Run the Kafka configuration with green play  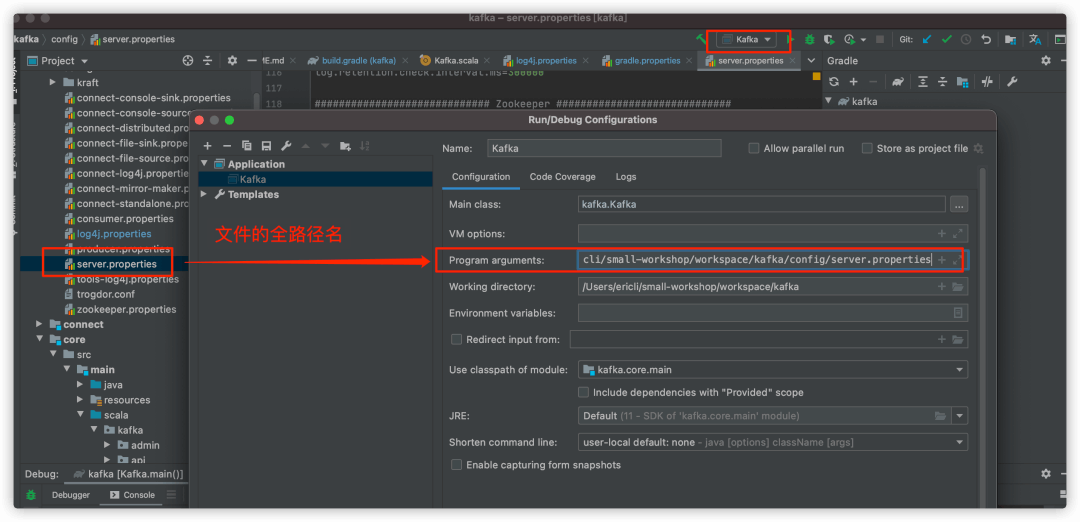[791, 40]
